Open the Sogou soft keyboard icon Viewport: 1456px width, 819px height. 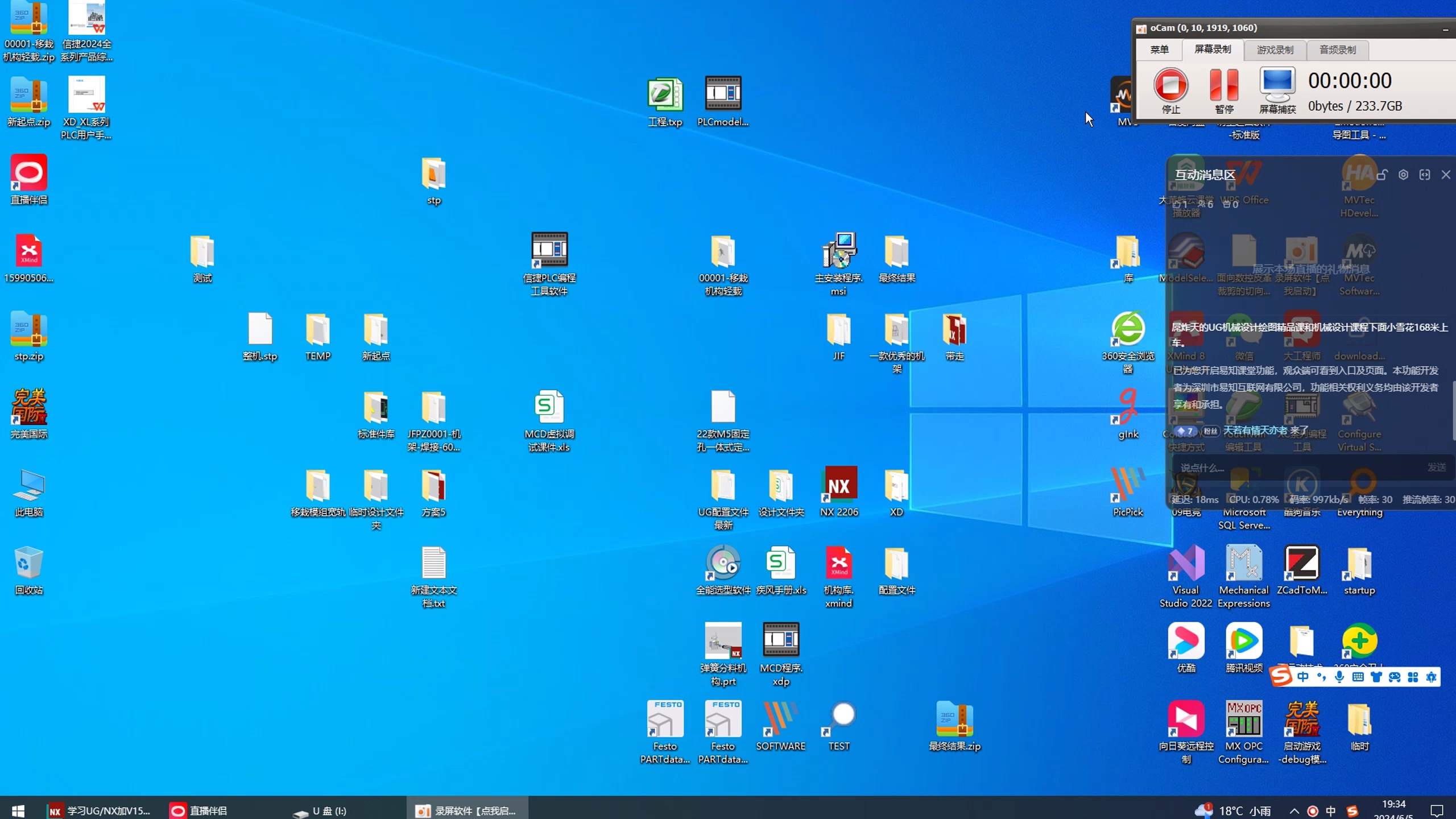tap(1358, 677)
